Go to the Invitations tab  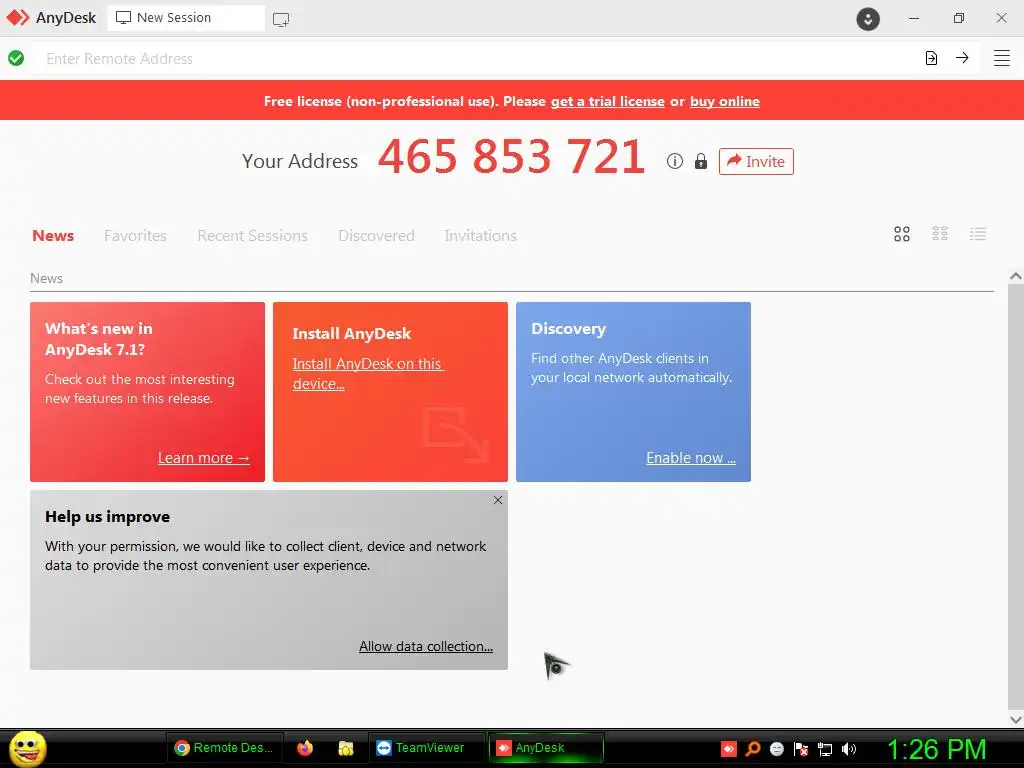tap(481, 236)
